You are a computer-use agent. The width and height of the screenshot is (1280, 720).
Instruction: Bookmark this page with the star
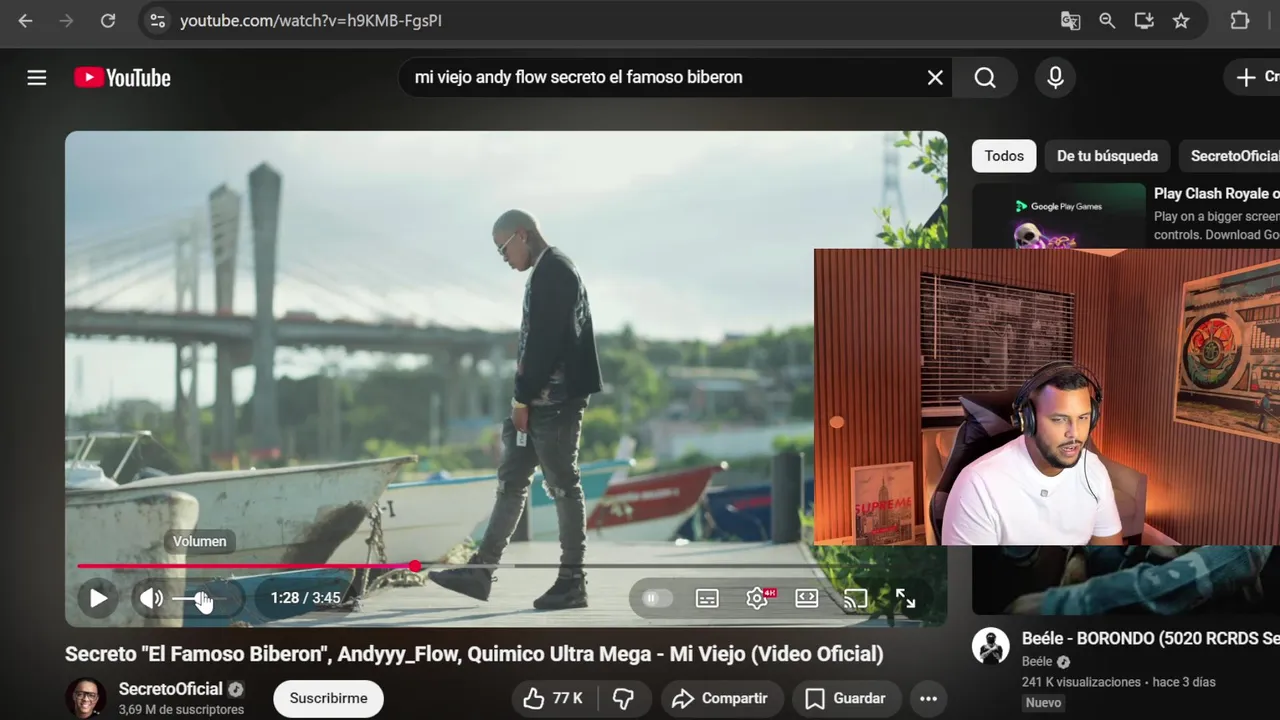point(1181,21)
